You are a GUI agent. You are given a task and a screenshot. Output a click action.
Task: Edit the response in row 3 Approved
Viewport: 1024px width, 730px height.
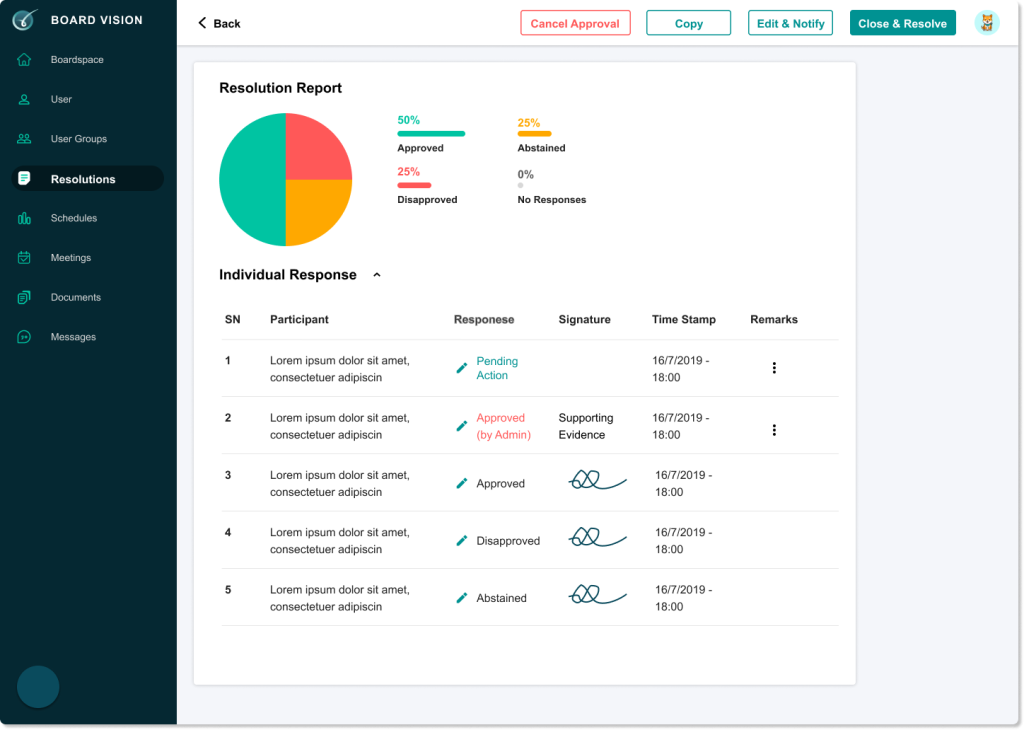click(x=461, y=483)
